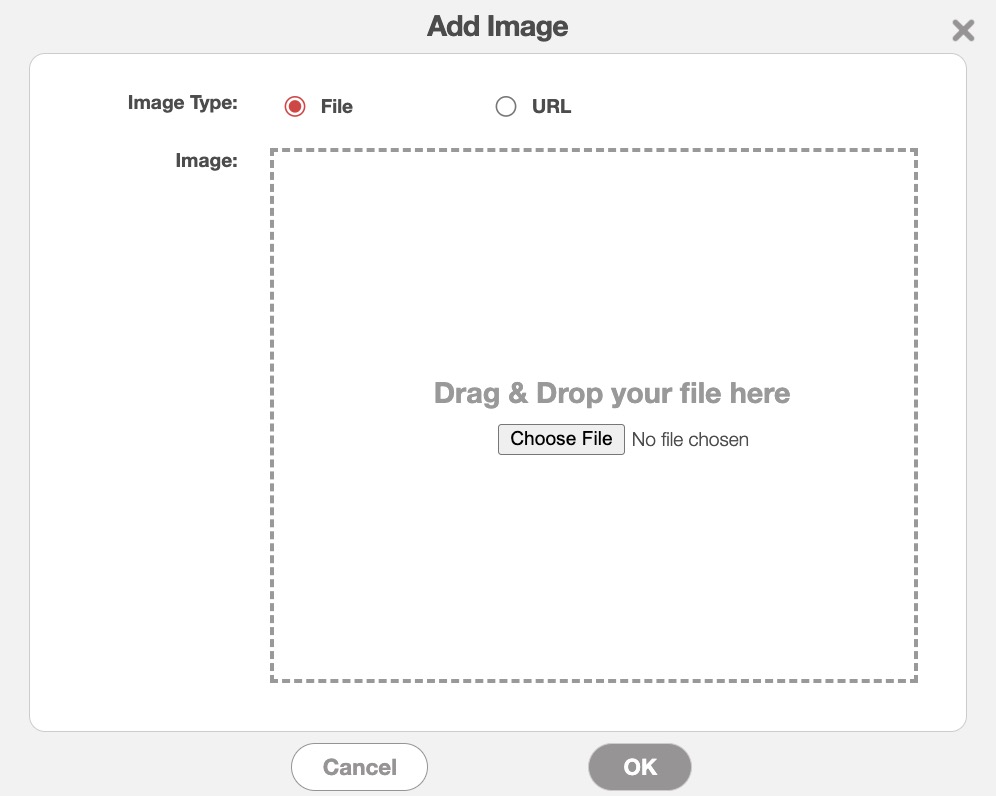The image size is (996, 796).
Task: Click empty space in upper drop zone
Action: pyautogui.click(x=593, y=250)
